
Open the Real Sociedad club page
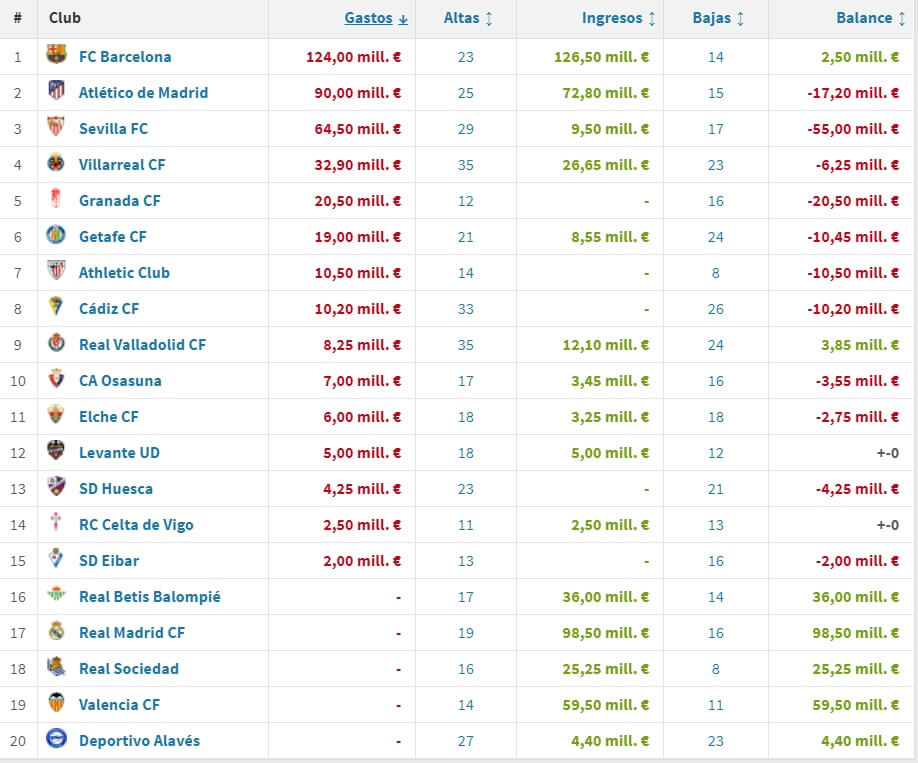[129, 669]
